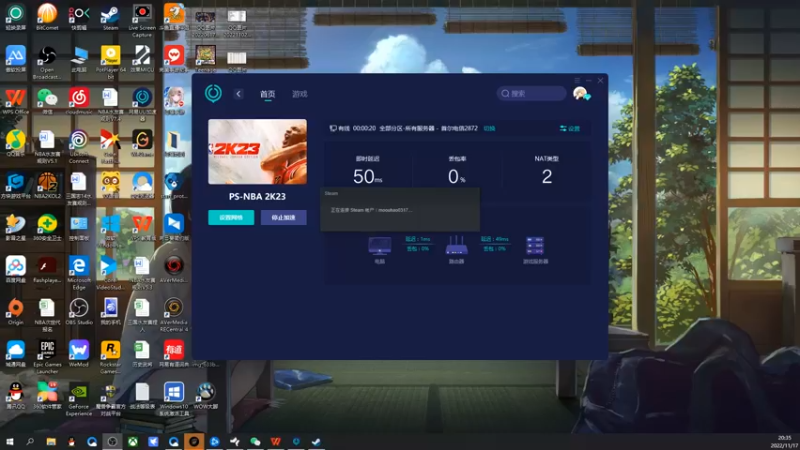
Task: Click the router 路由器 node icon
Action: [x=456, y=245]
